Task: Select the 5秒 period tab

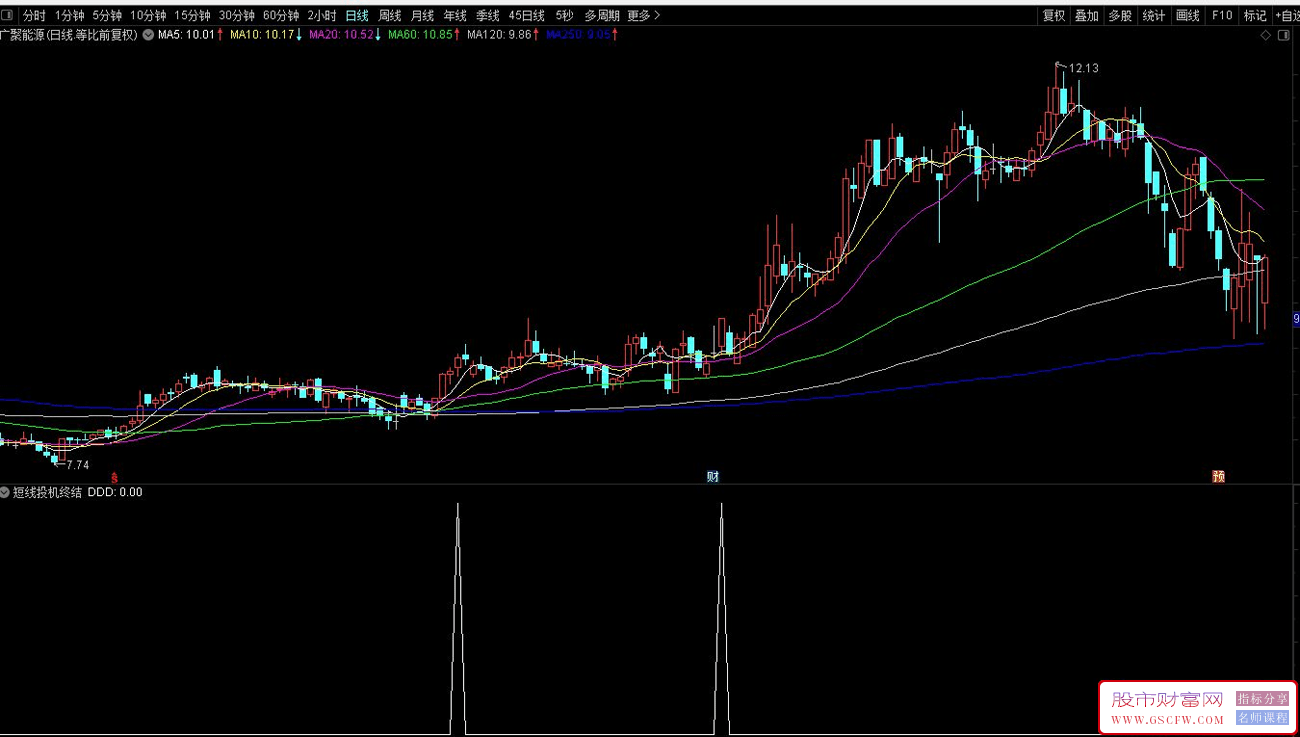Action: tap(565, 16)
